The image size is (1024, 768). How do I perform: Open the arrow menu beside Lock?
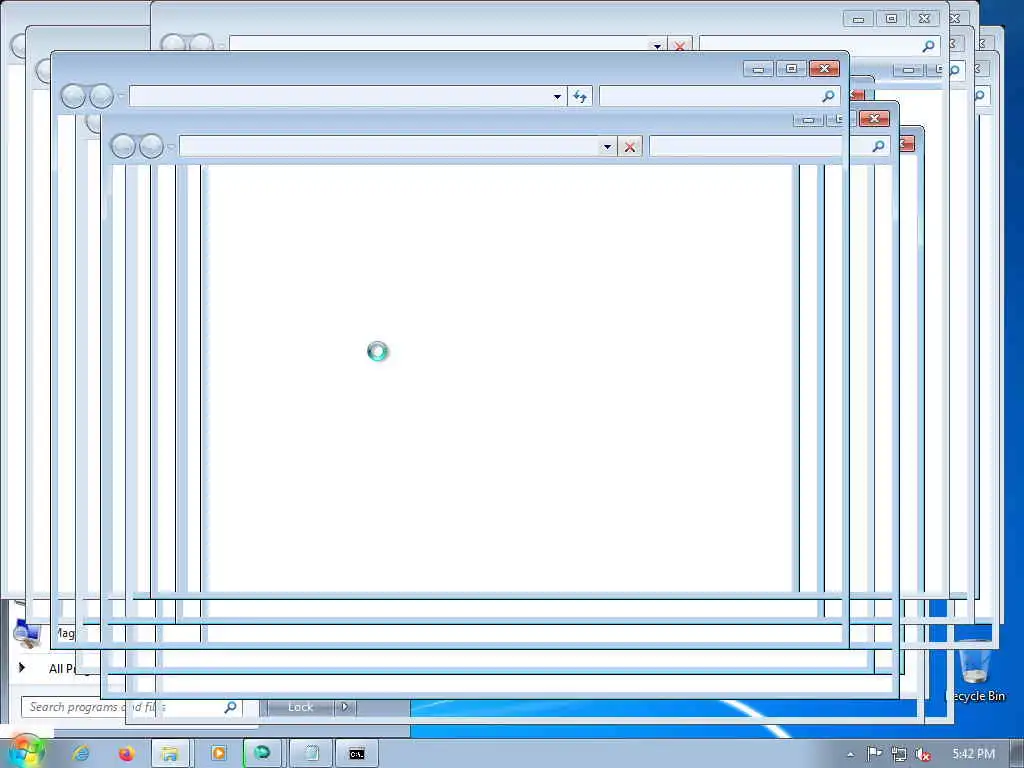pyautogui.click(x=345, y=707)
